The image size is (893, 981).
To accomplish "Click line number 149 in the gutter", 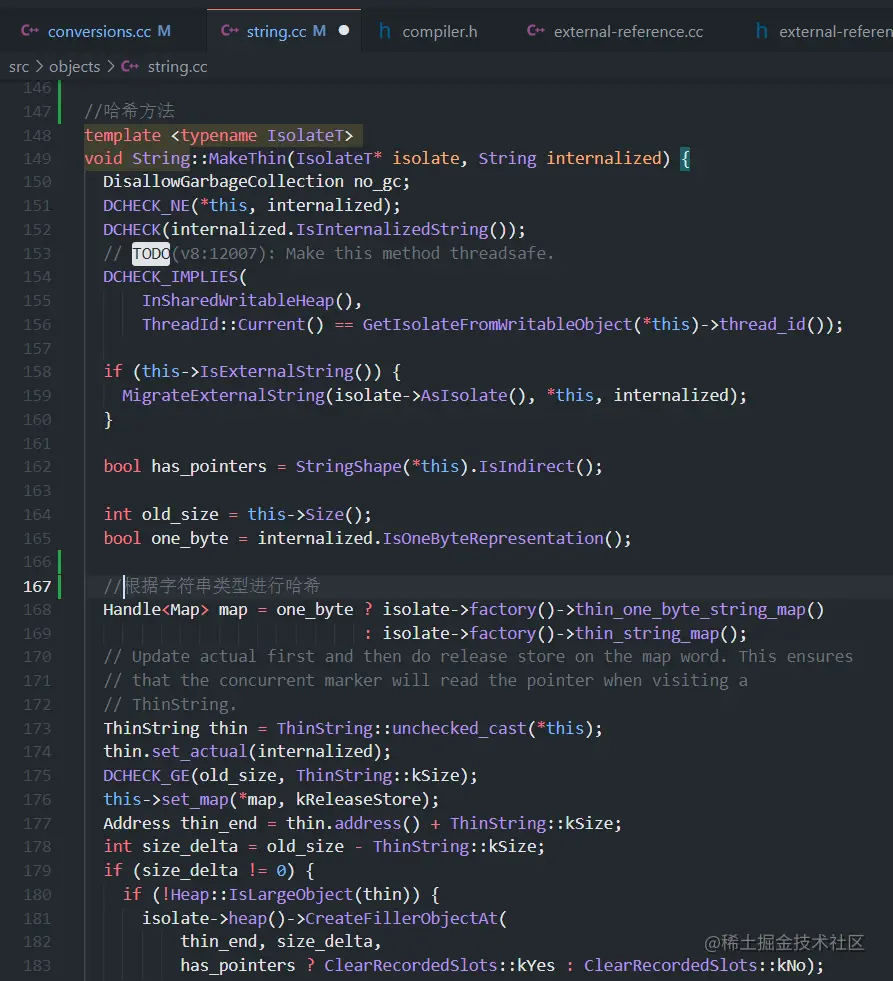I will pyautogui.click(x=37, y=159).
